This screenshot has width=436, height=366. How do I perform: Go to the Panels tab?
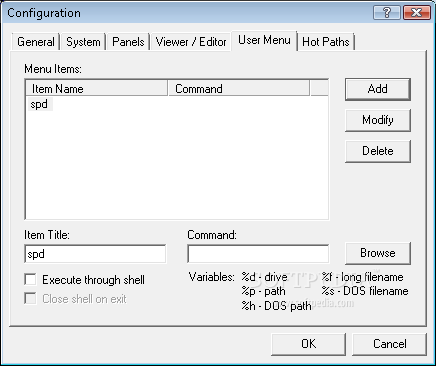pyautogui.click(x=128, y=42)
